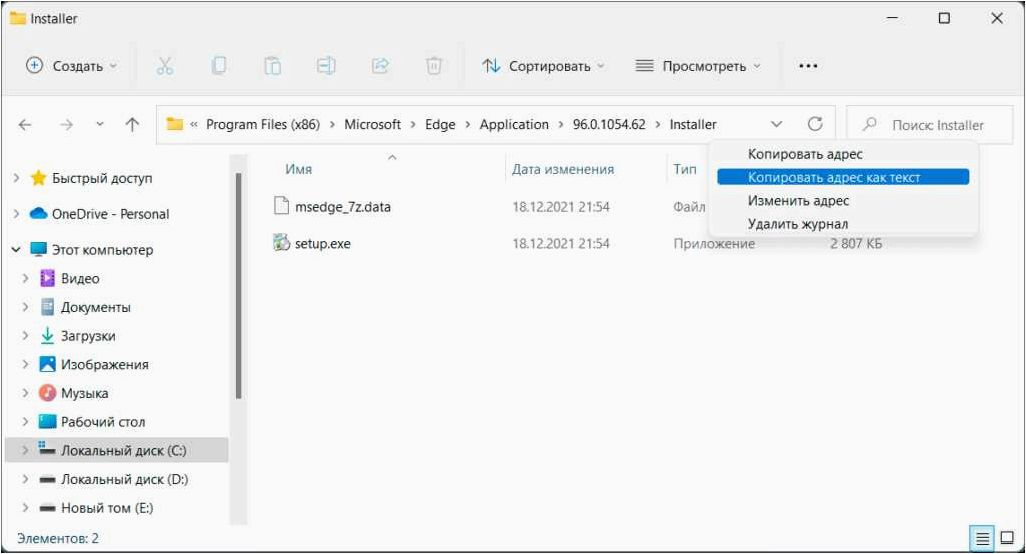Click 96.0.1054.62 breadcrumb segment
This screenshot has height=554, width=1026.
pyautogui.click(x=609, y=124)
